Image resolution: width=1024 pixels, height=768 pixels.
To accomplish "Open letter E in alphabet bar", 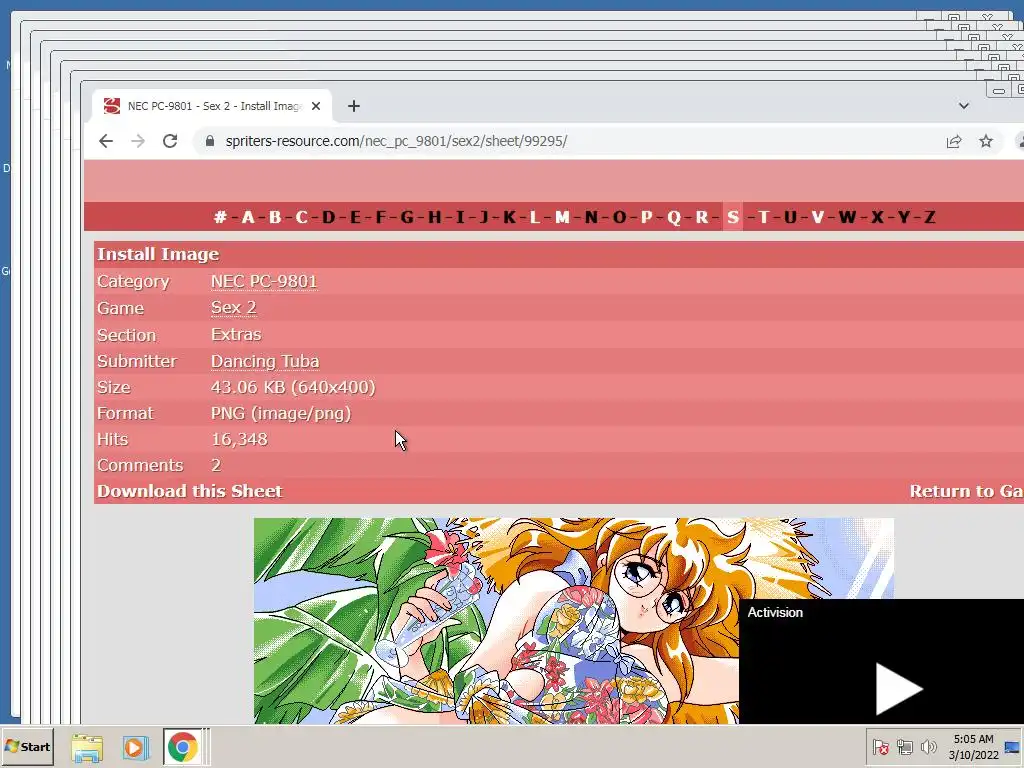I will 355,217.
